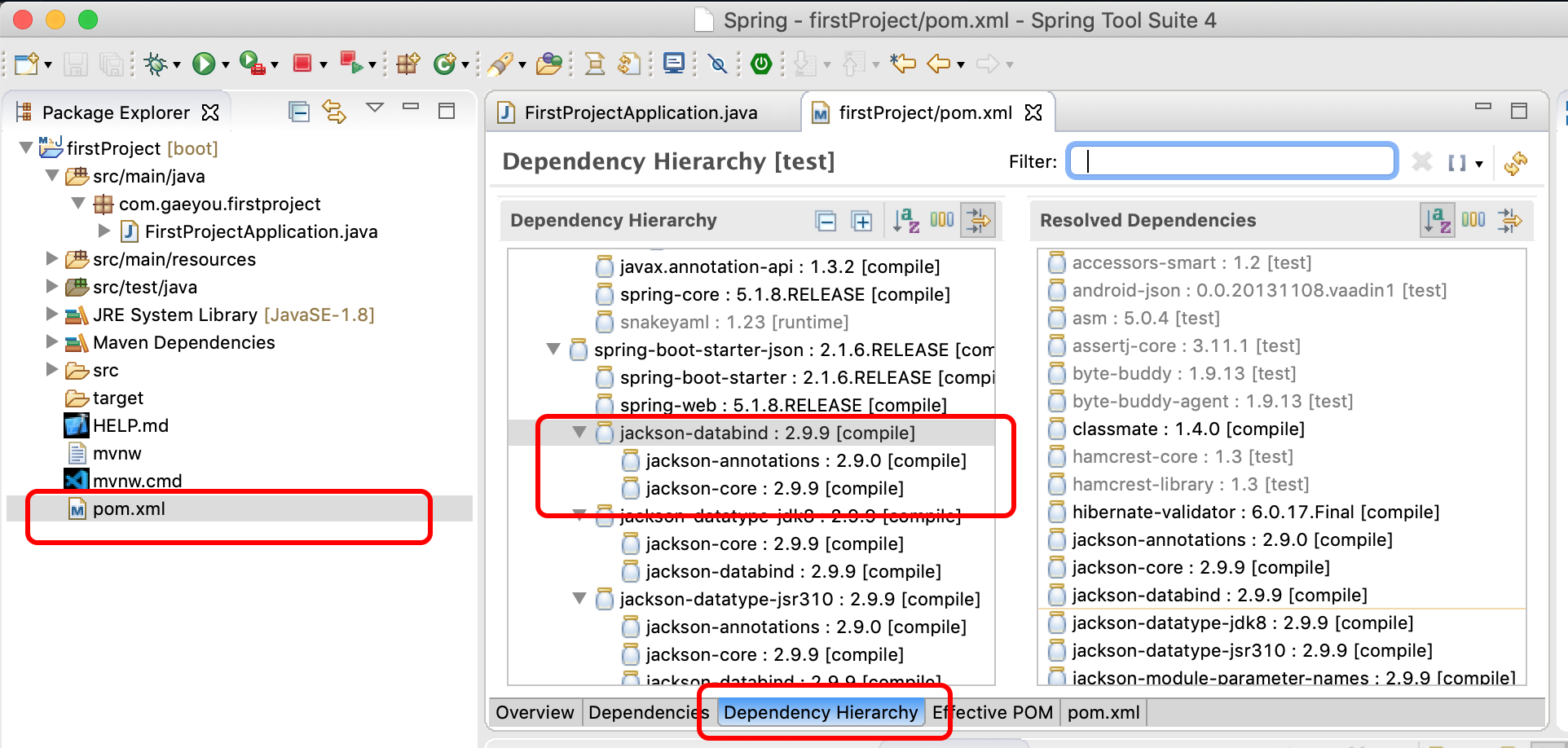Expand FirstProjectApplication.java in Package Explorer
1568x748 pixels.
point(104,231)
